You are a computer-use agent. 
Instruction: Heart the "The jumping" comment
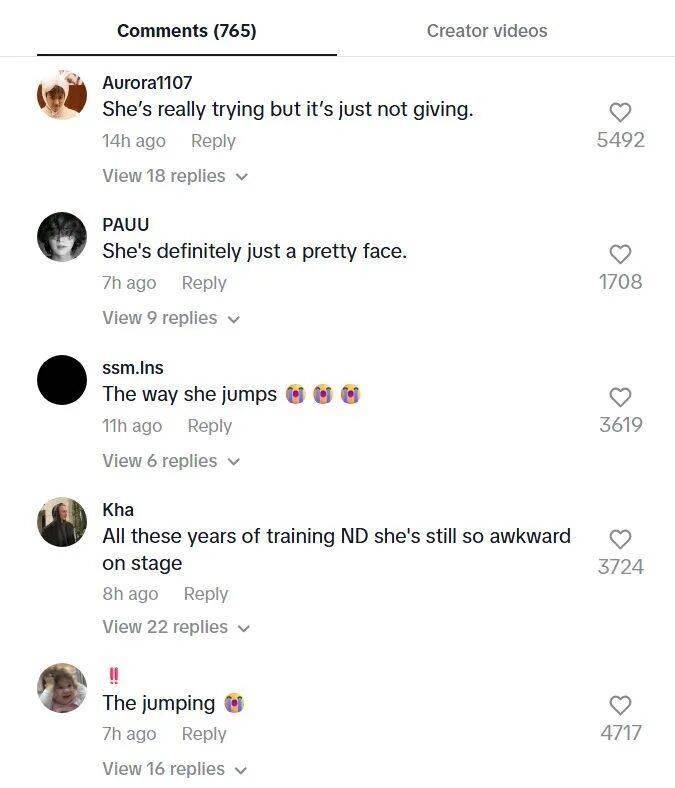click(x=620, y=706)
